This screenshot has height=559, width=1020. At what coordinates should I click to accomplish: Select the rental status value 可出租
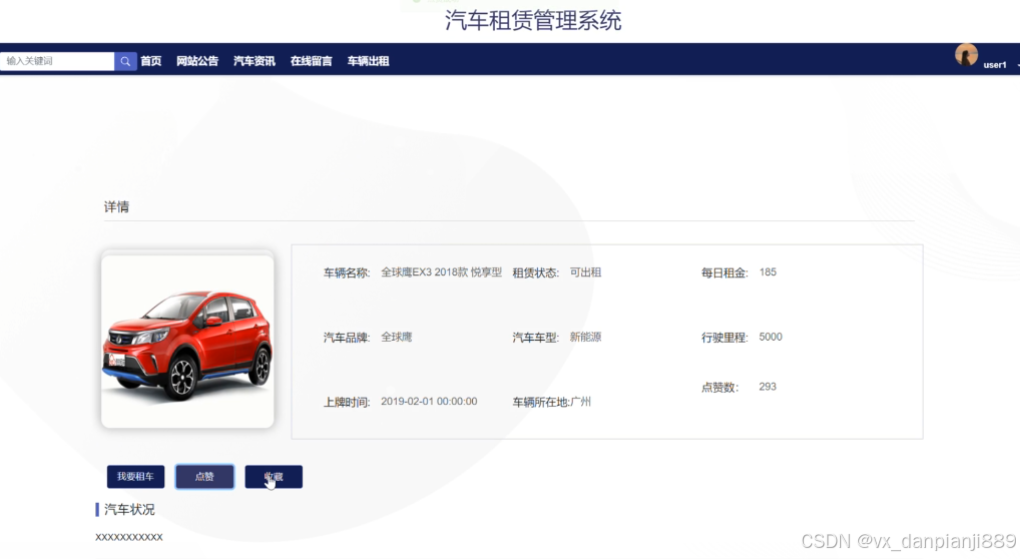[585, 272]
